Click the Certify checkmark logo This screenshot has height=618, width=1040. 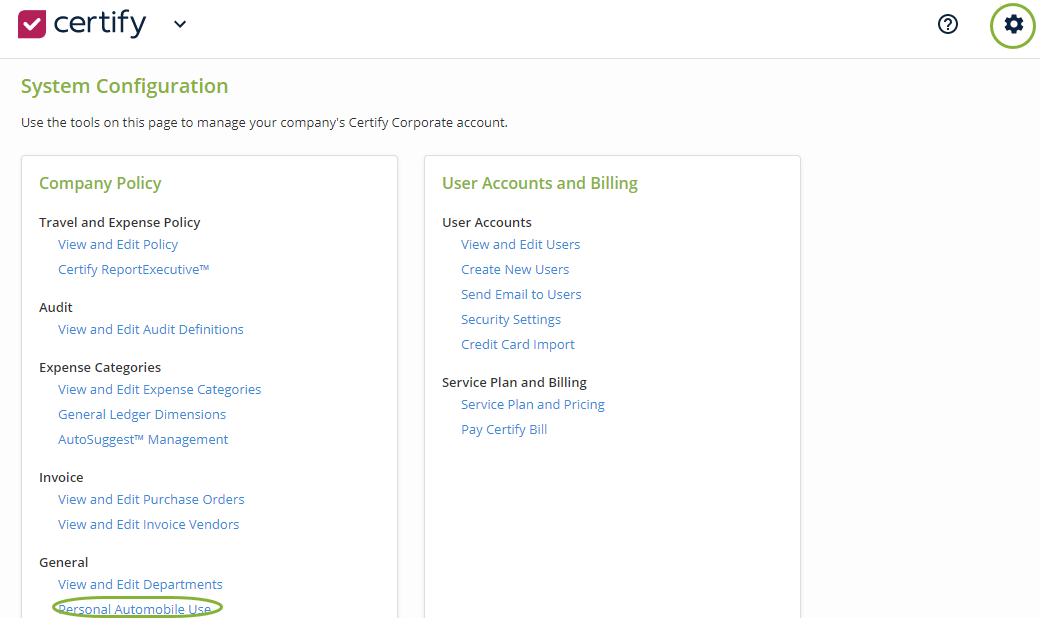32,24
